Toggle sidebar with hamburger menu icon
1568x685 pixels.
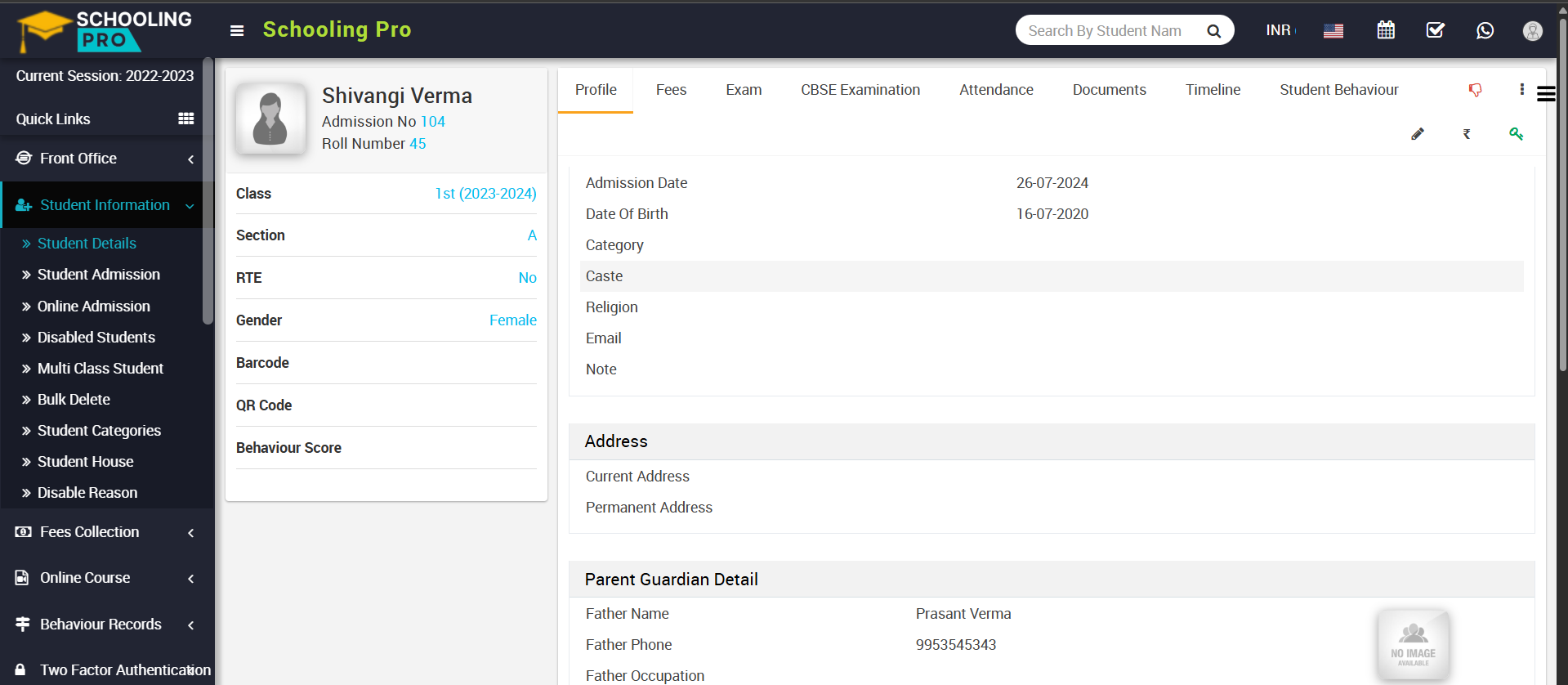[x=237, y=31]
